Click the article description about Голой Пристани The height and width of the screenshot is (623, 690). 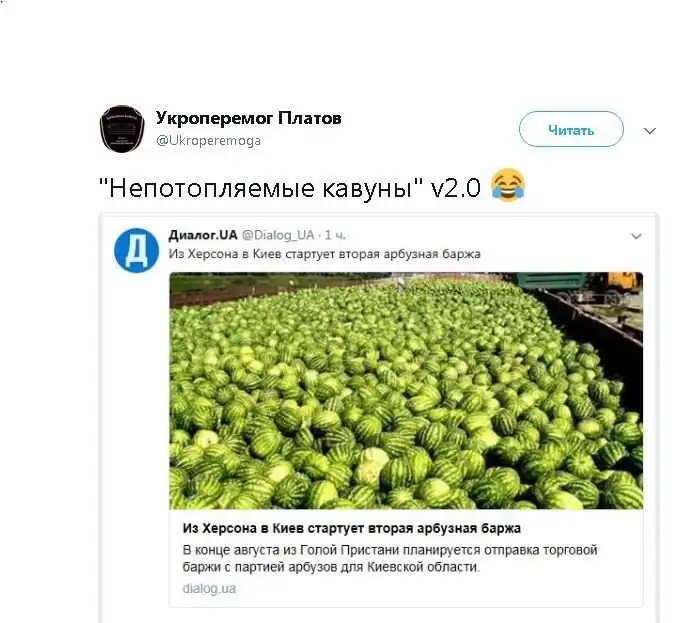coord(390,558)
